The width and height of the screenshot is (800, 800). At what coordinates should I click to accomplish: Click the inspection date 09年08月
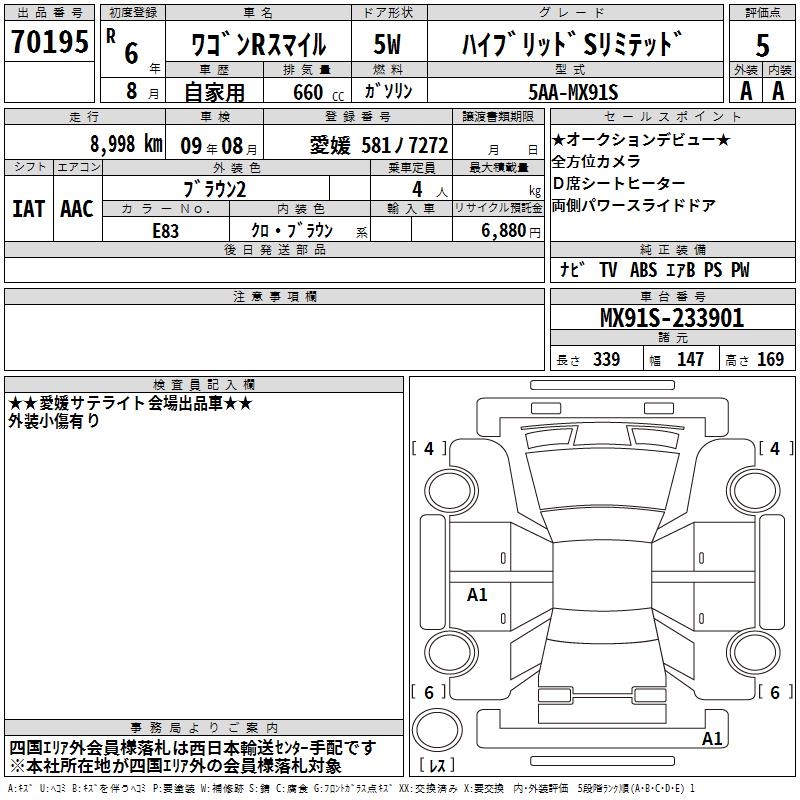pos(219,146)
